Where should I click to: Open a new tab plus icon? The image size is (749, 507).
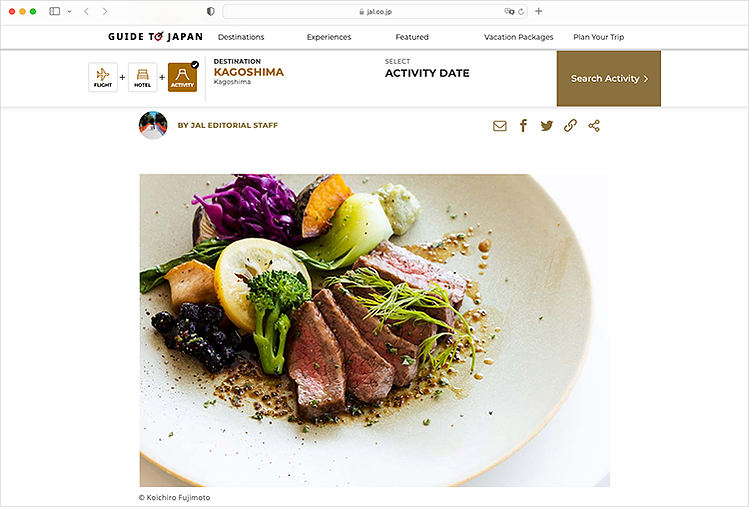point(538,11)
